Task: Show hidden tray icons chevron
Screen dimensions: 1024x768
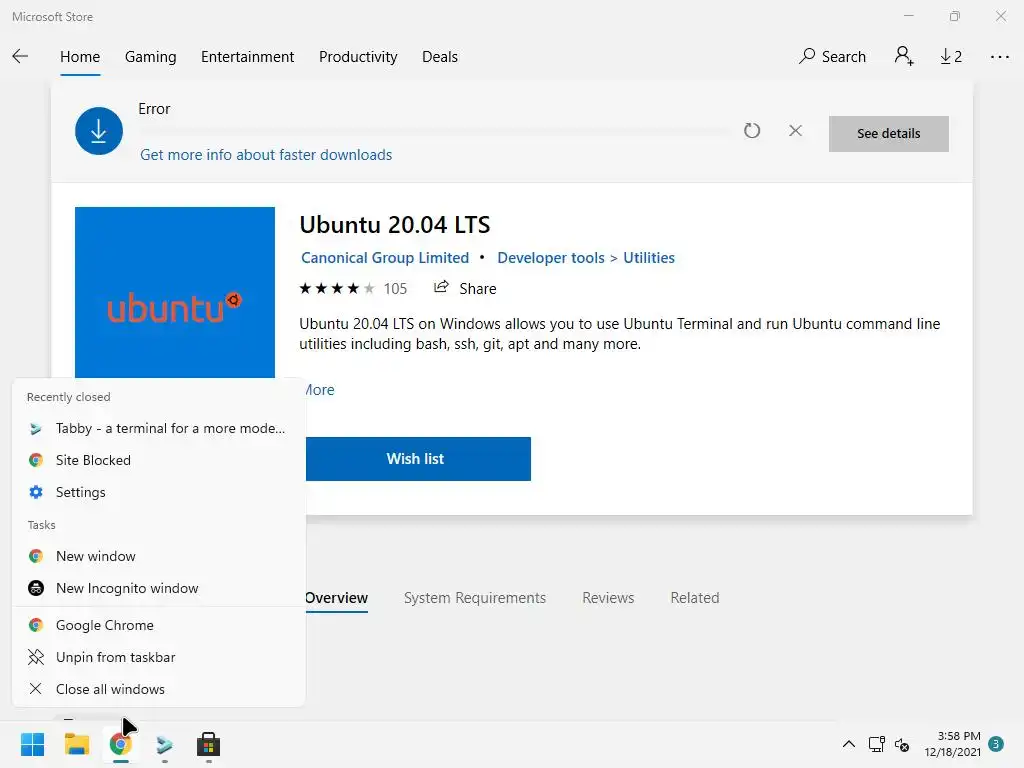Action: 848,744
